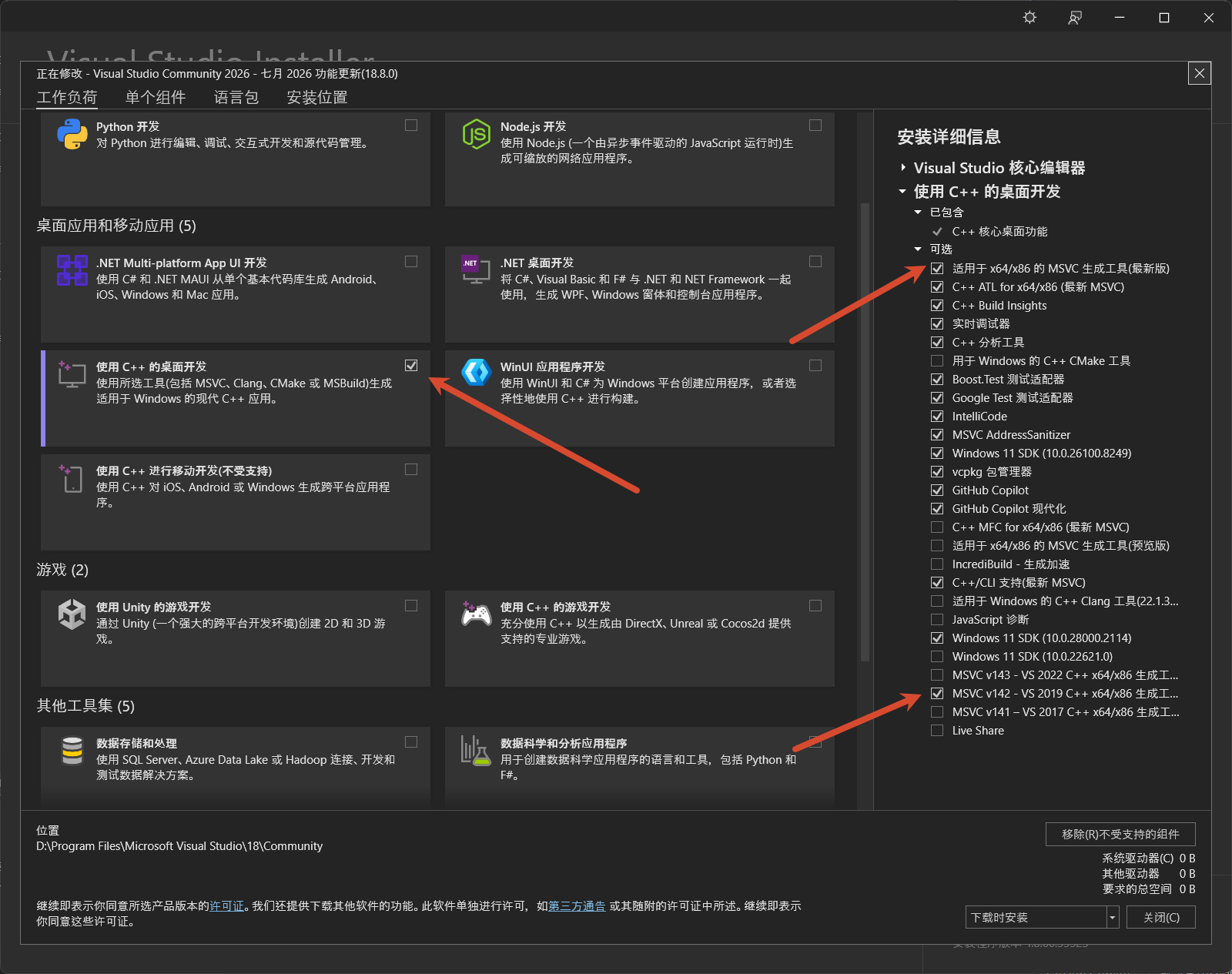This screenshot has height=974, width=1232.
Task: Open the feedback icon in title bar
Action: pyautogui.click(x=1075, y=18)
